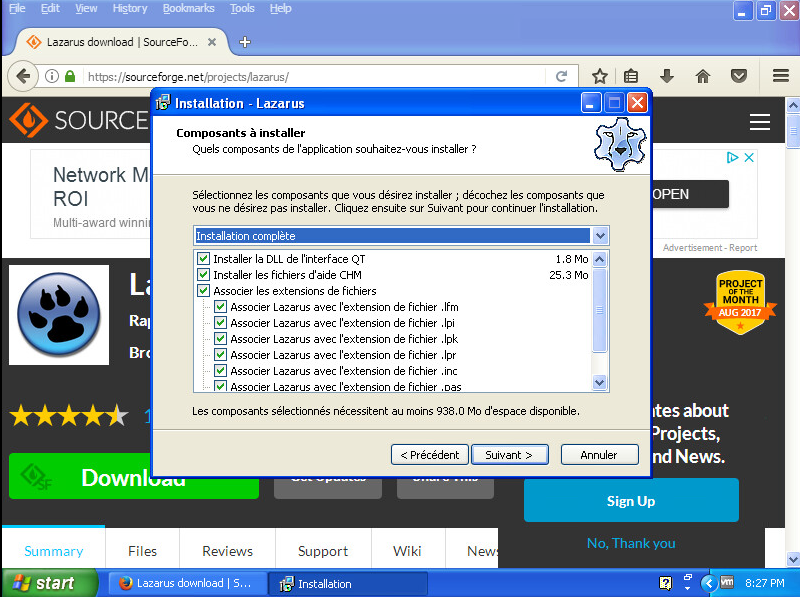
Task: Uncheck the .lpi file extension association
Action: point(220,322)
